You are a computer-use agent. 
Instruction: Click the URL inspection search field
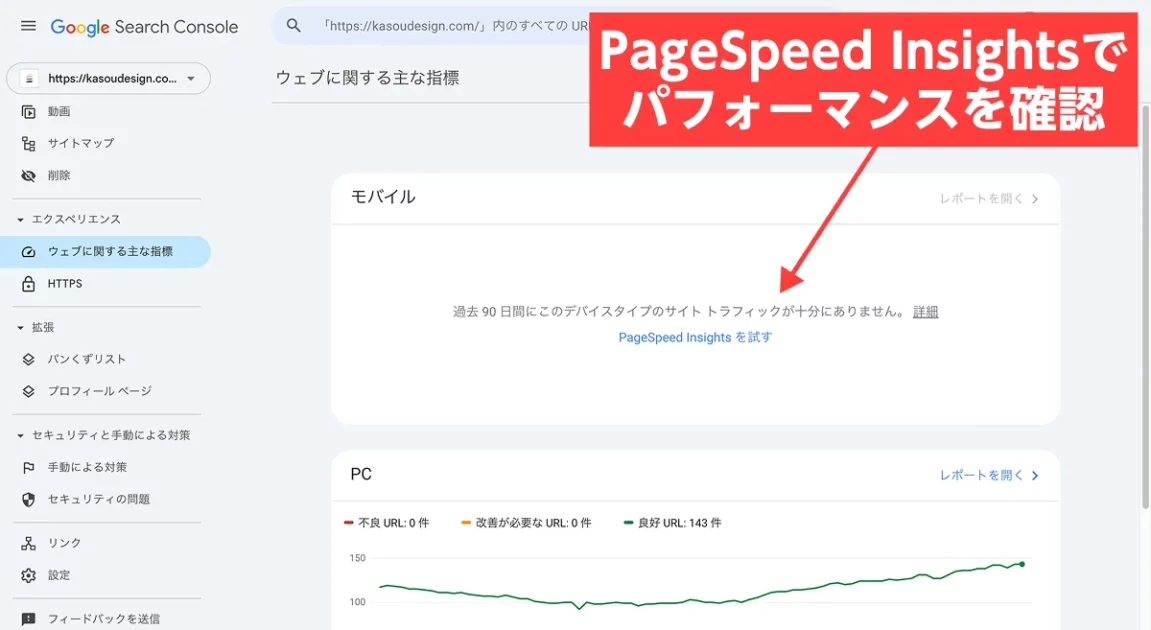(450, 26)
